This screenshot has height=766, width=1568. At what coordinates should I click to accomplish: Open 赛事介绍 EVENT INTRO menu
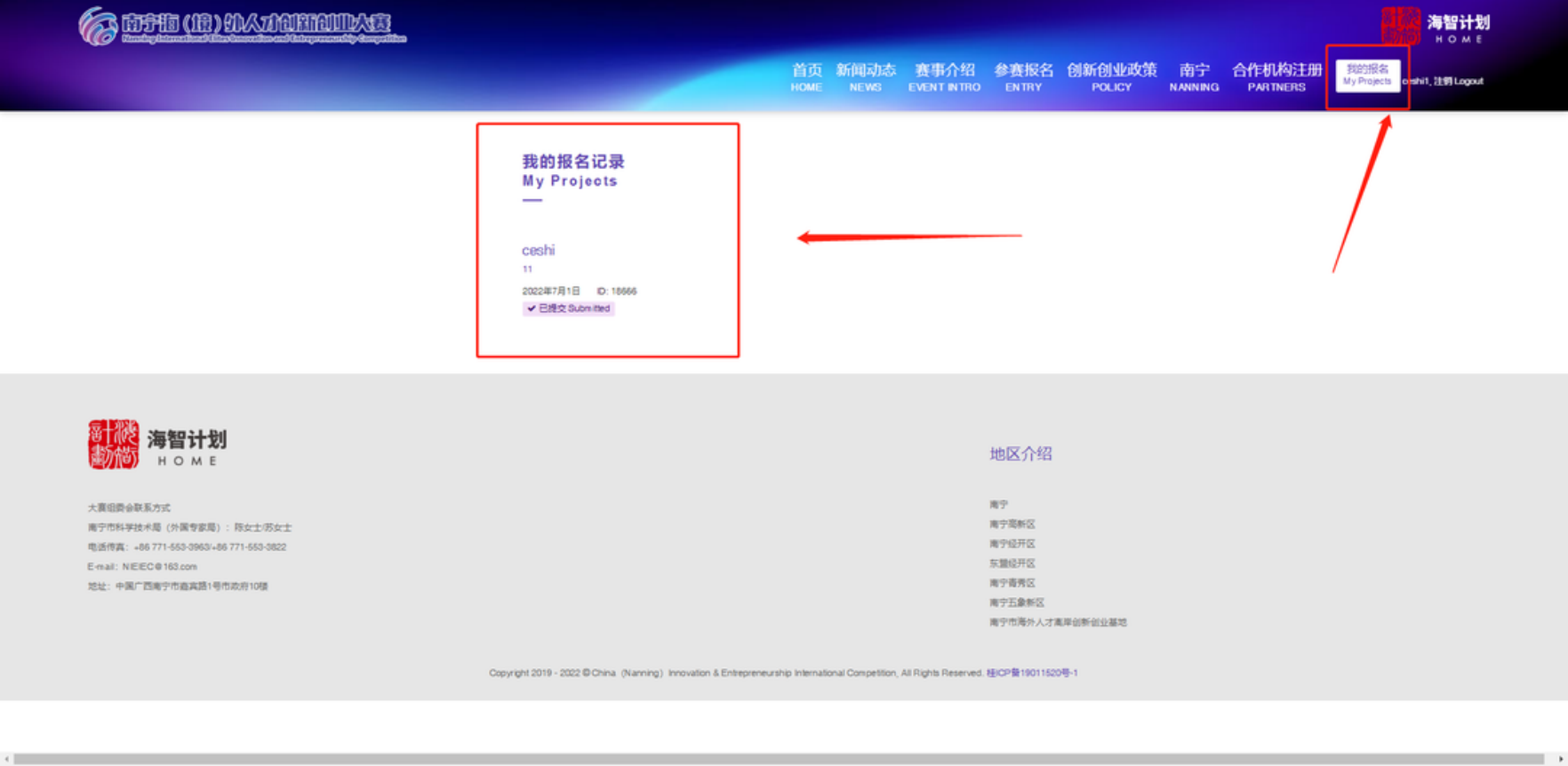point(944,76)
